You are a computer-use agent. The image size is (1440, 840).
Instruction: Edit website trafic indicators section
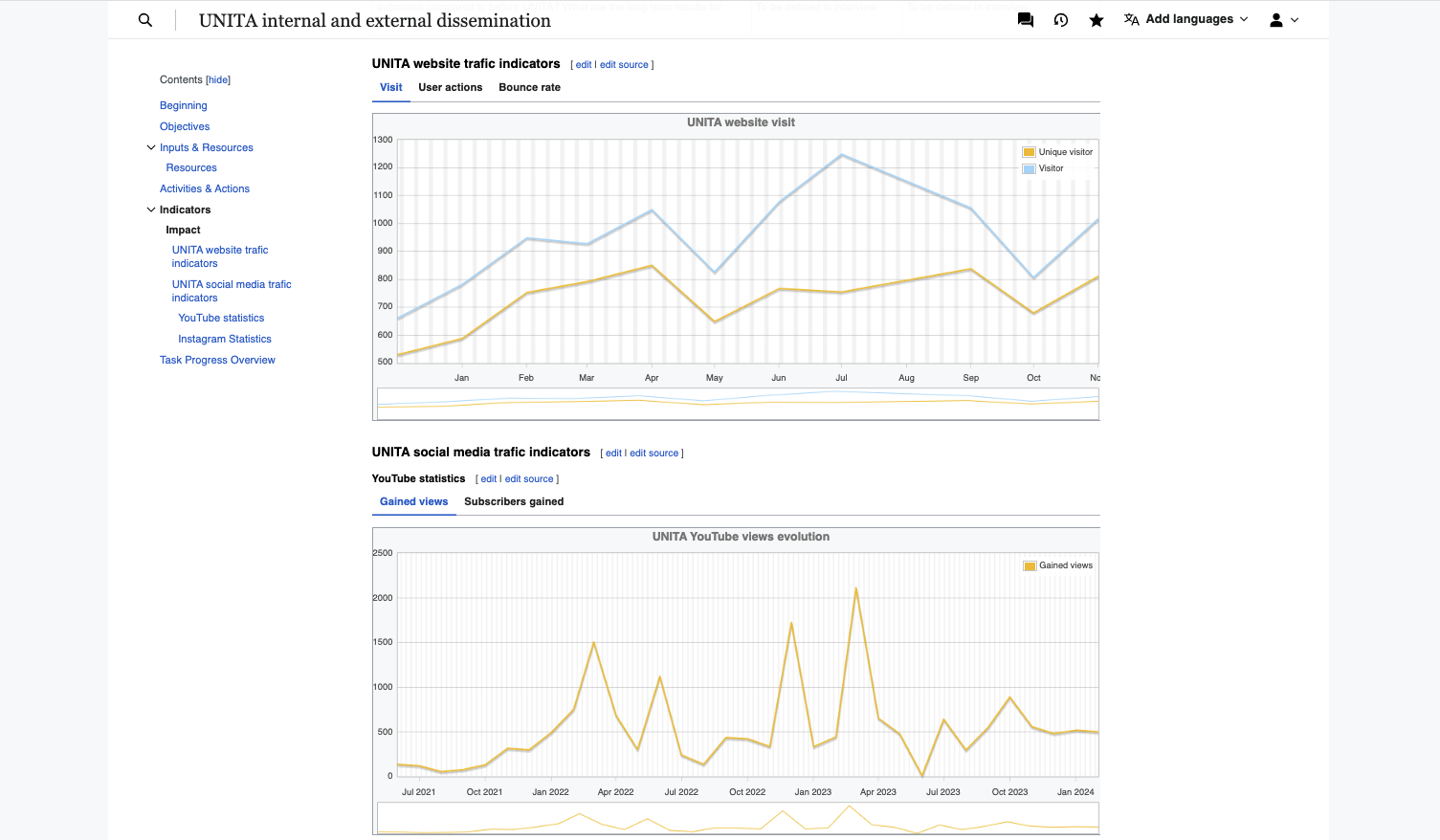click(584, 65)
